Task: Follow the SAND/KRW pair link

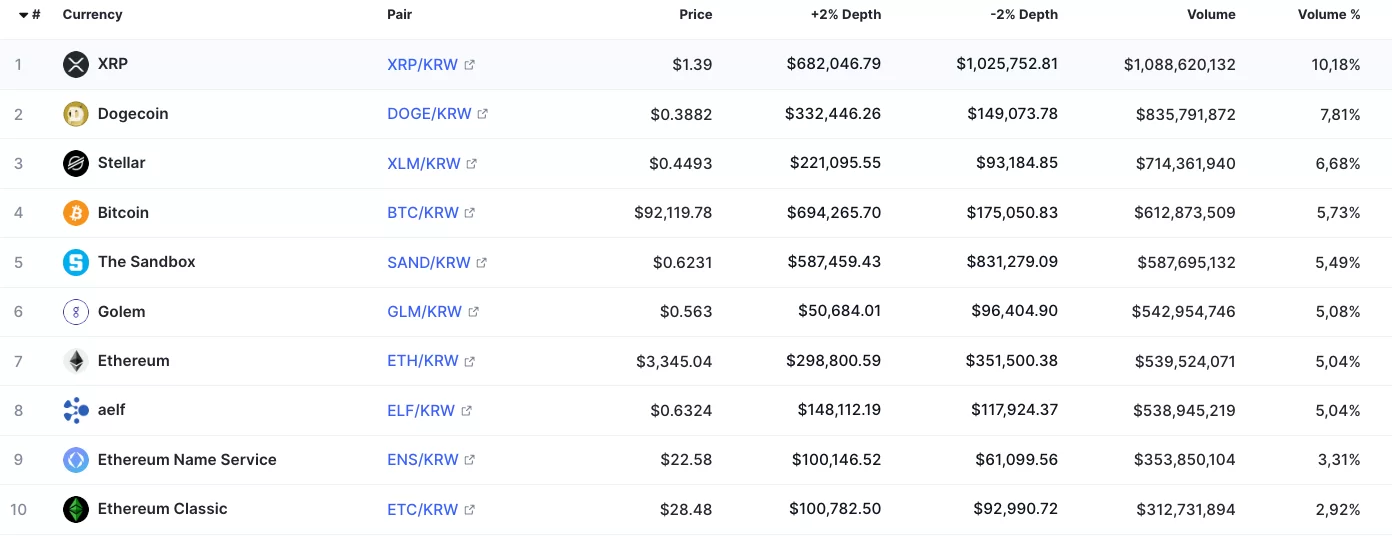Action: coord(428,262)
